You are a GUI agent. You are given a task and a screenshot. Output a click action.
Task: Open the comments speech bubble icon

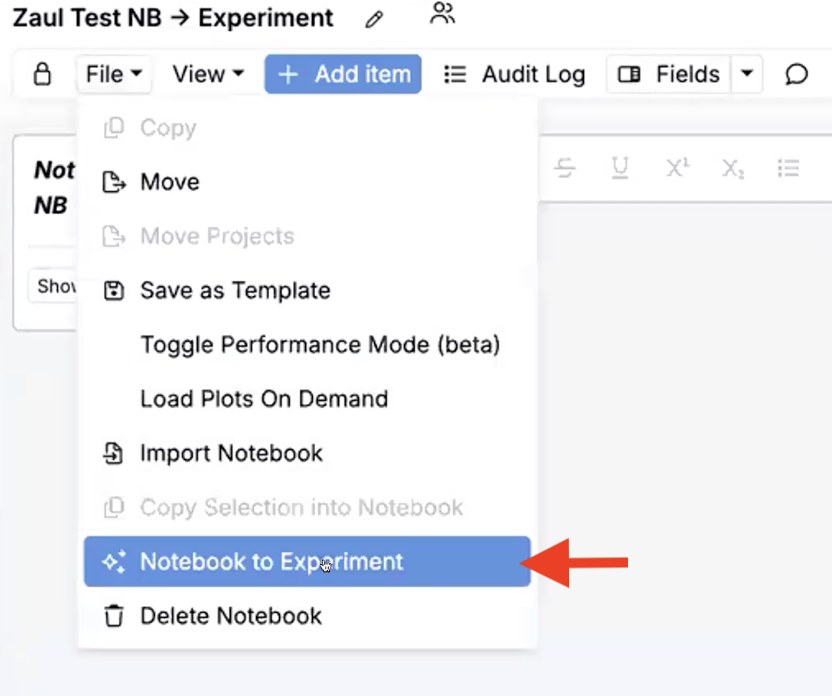[x=796, y=74]
